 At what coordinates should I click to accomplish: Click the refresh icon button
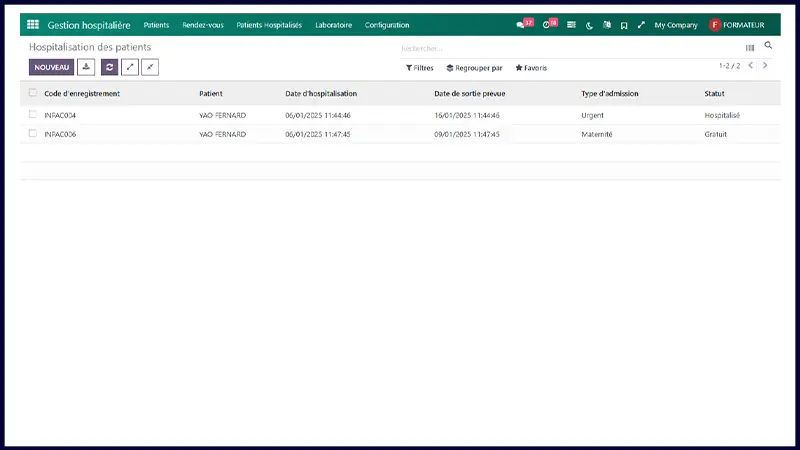[x=109, y=67]
